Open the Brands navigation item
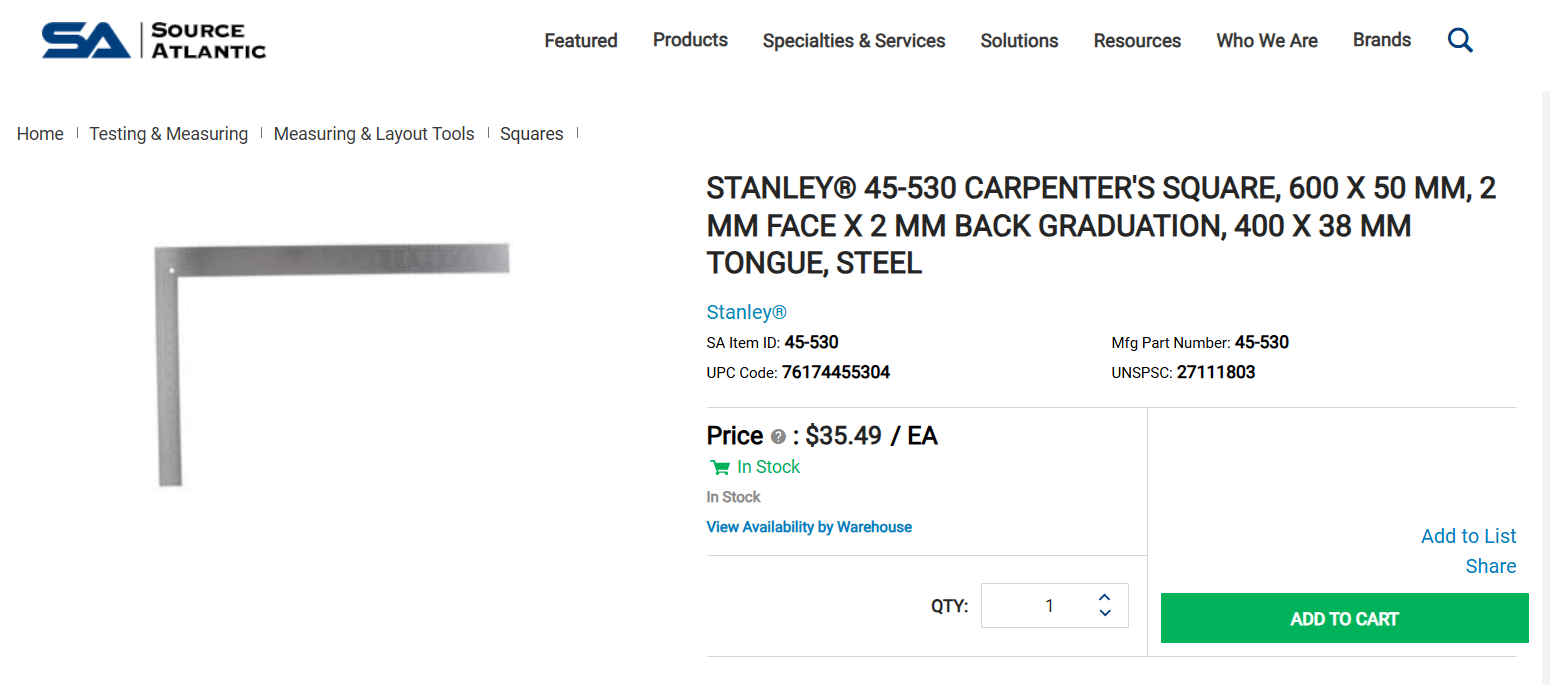This screenshot has height=685, width=1550. [1381, 40]
